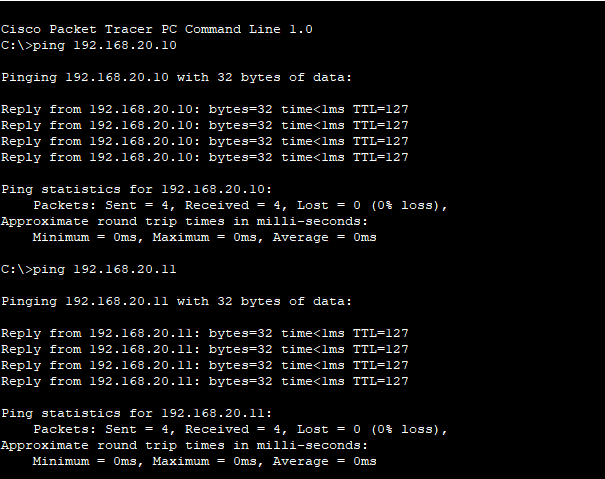
Task: Click the final Minimum/Maximum/Average results line
Action: pyautogui.click(x=204, y=461)
